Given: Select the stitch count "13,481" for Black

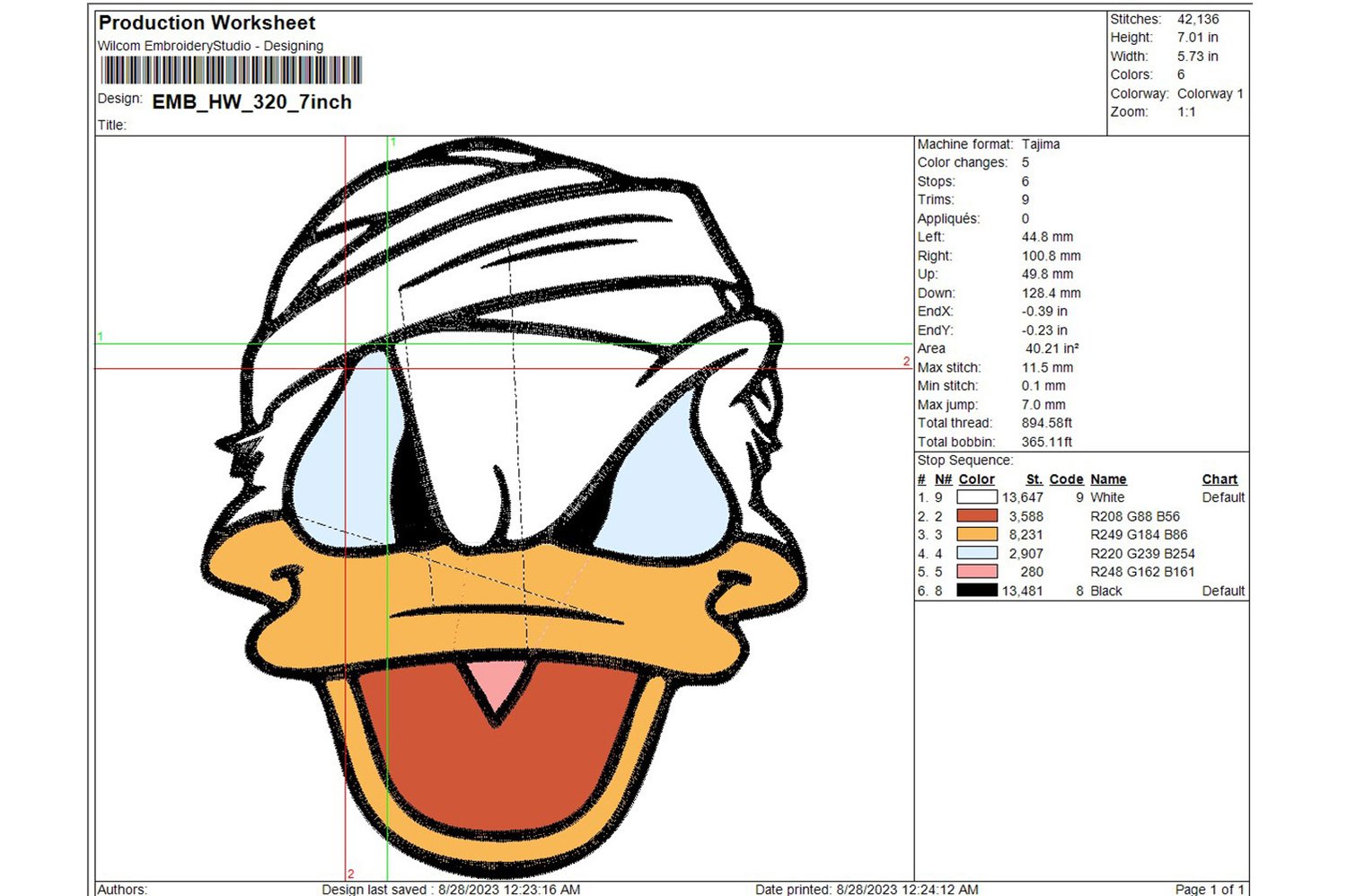Looking at the screenshot, I should point(1023,591).
